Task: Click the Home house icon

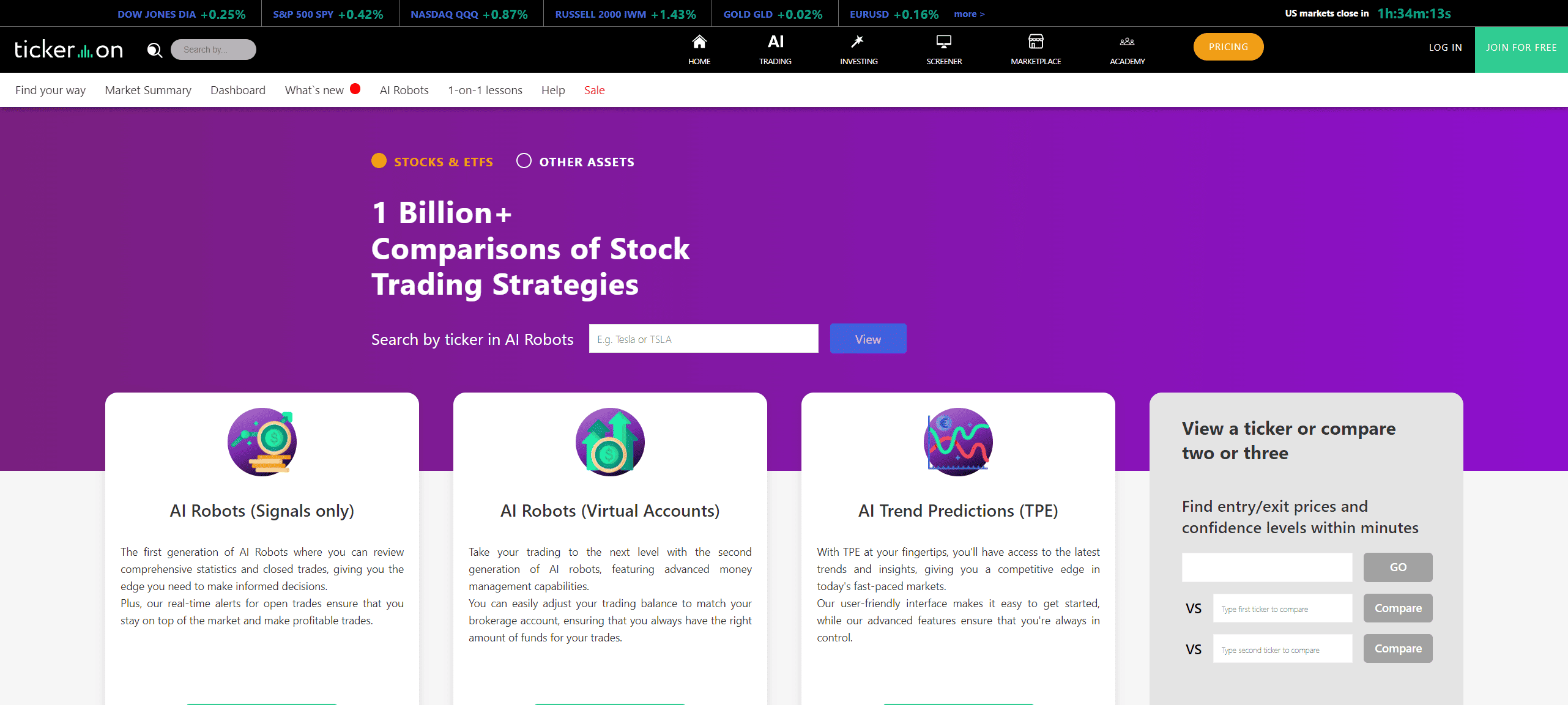Action: pyautogui.click(x=699, y=42)
